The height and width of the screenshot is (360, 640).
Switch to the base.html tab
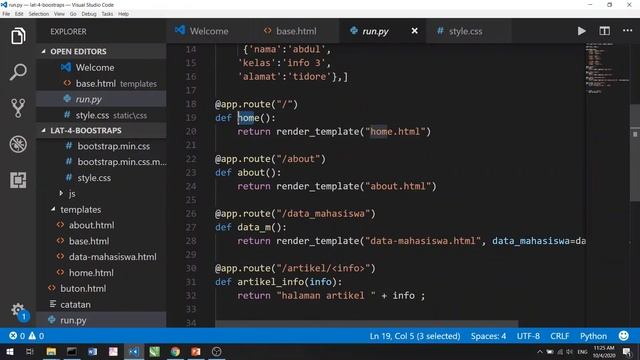(x=296, y=31)
